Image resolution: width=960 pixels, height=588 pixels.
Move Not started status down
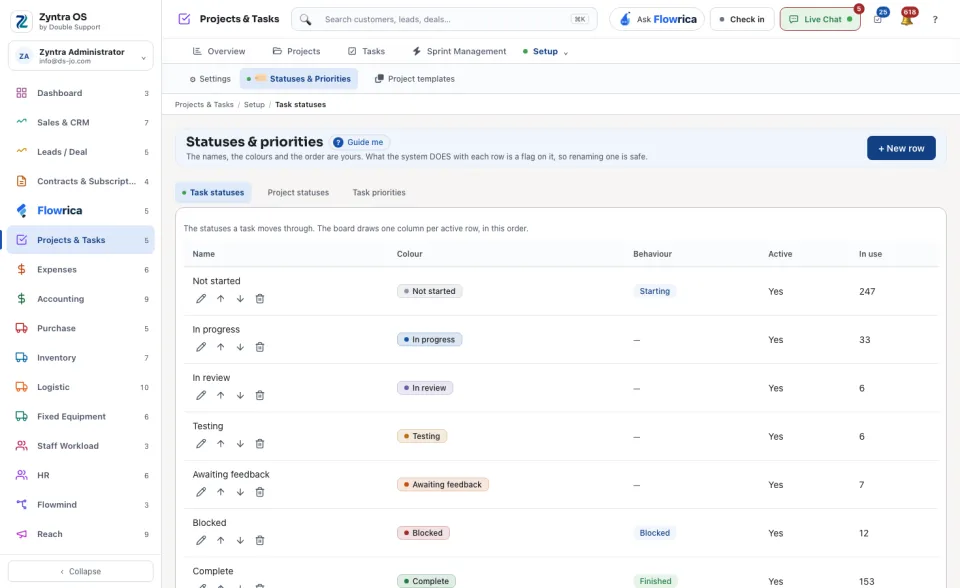coord(240,299)
